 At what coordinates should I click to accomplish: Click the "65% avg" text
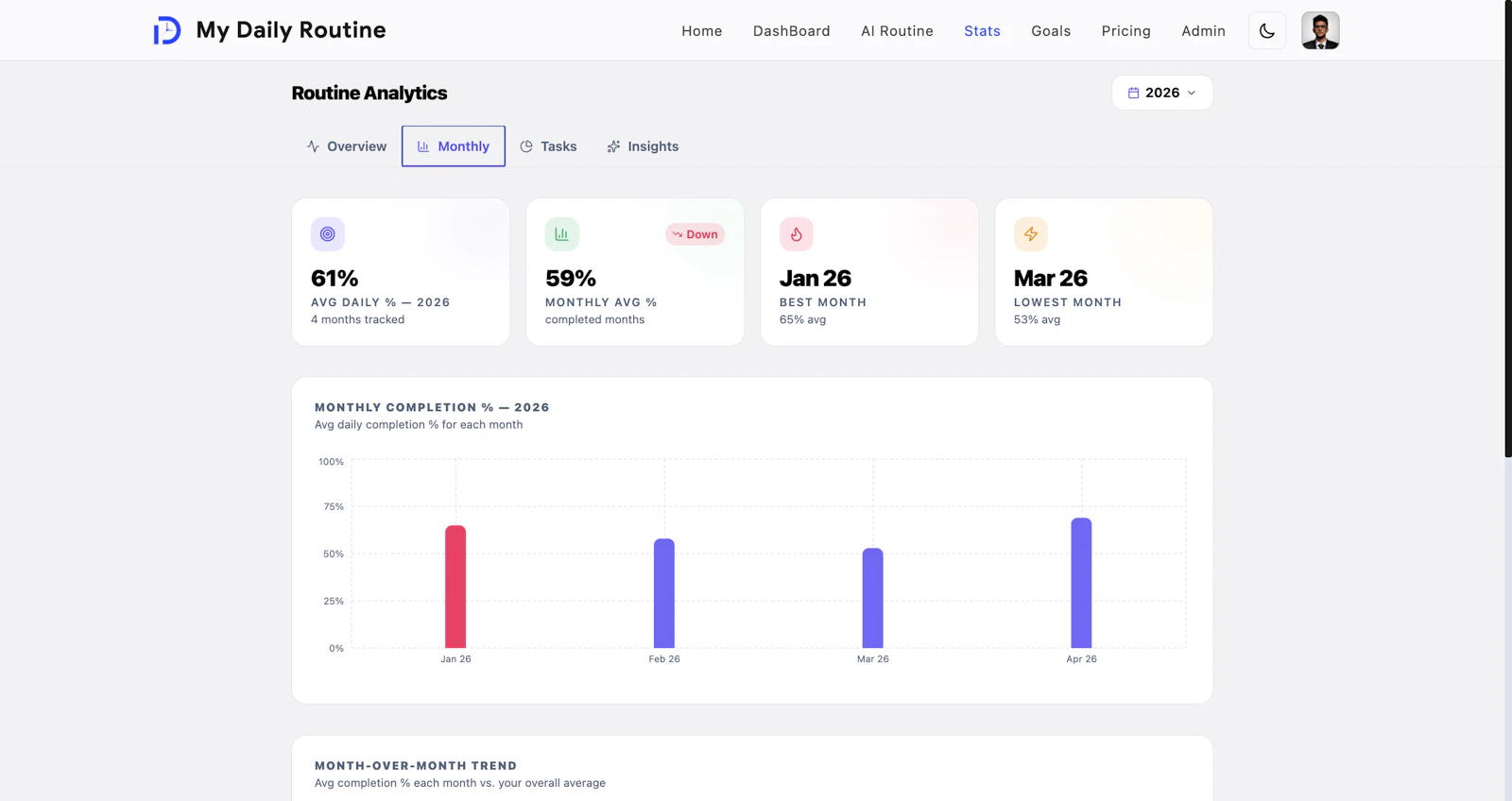(802, 319)
